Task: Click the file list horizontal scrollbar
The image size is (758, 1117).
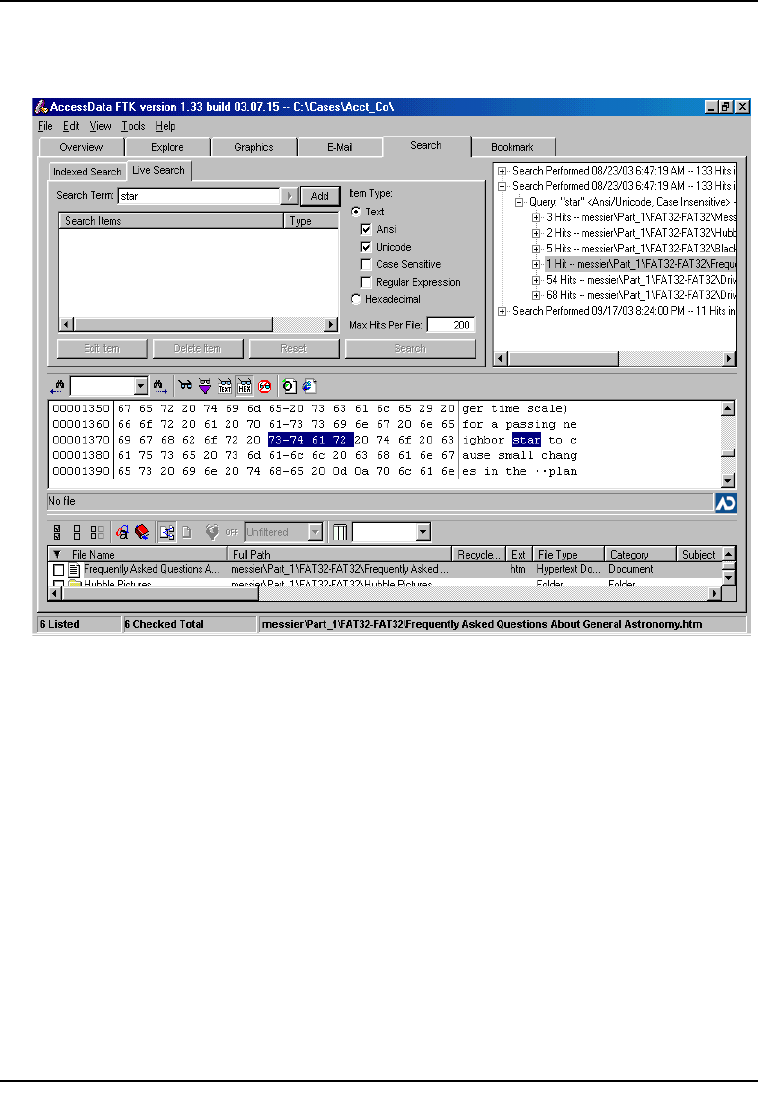Action: click(385, 593)
